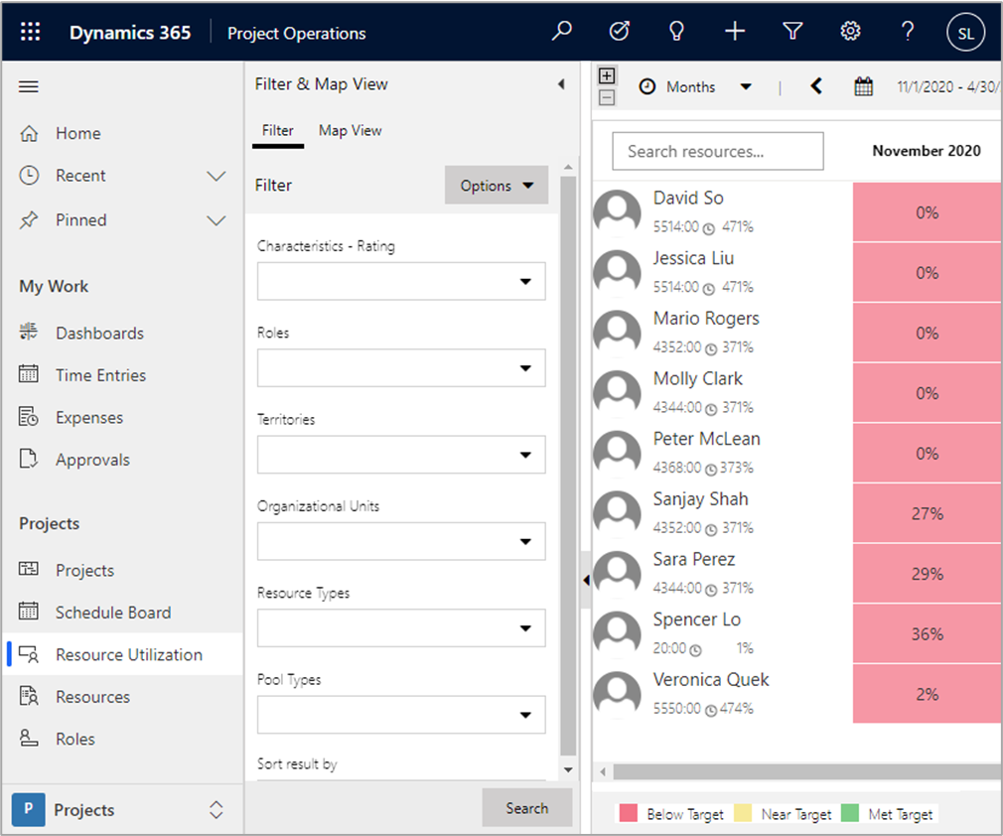This screenshot has height=836, width=1003.
Task: Click the Met Target green legend swatch
Action: tap(849, 813)
